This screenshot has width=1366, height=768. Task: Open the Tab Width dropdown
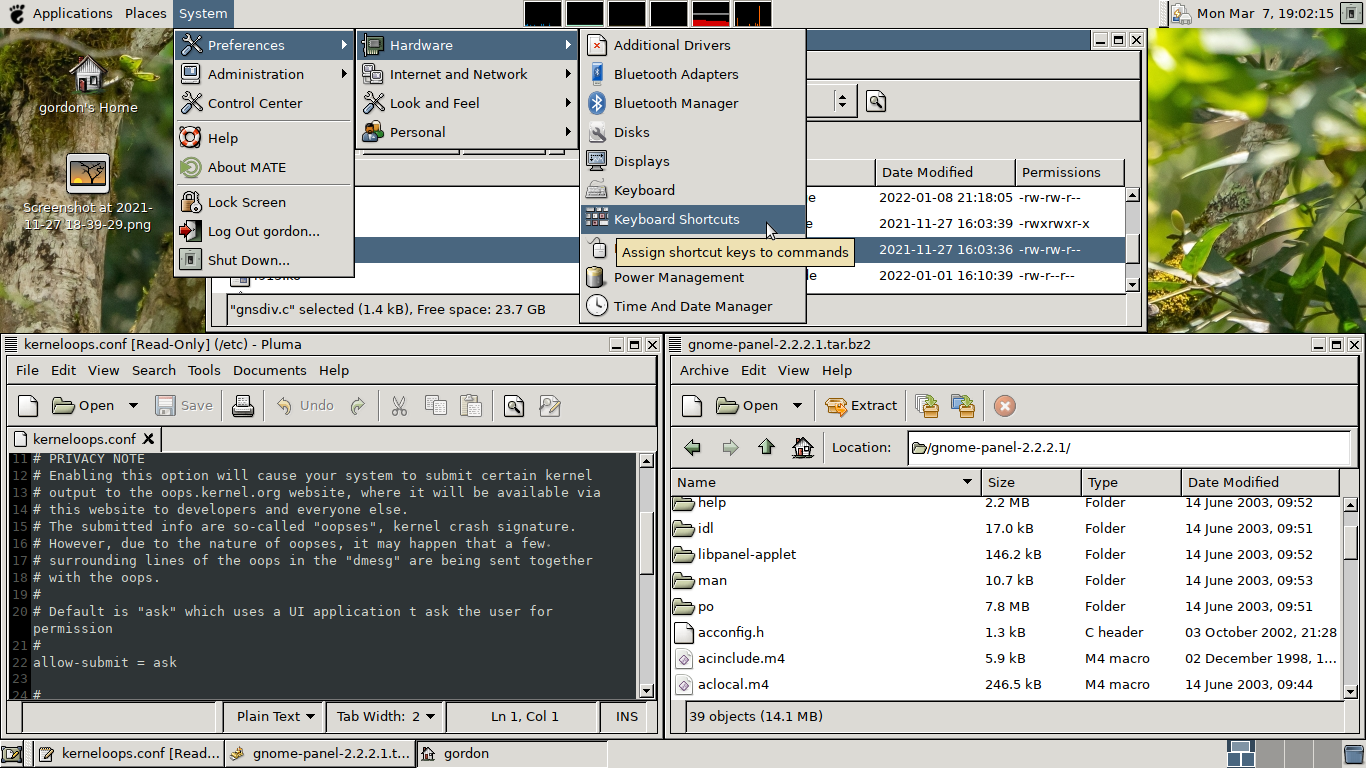386,716
